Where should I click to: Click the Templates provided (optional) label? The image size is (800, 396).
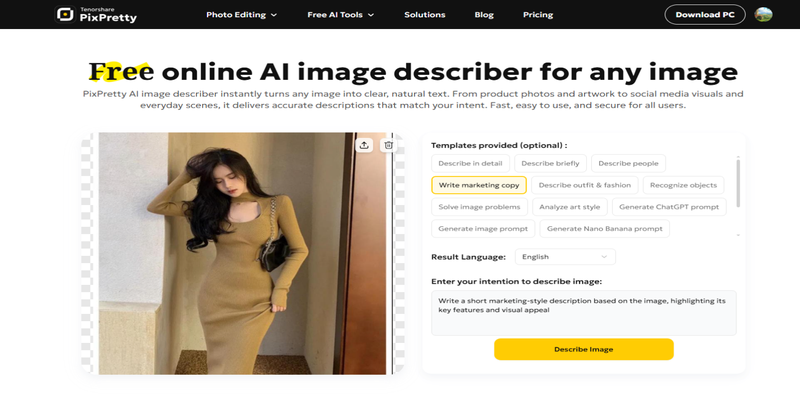tap(499, 145)
